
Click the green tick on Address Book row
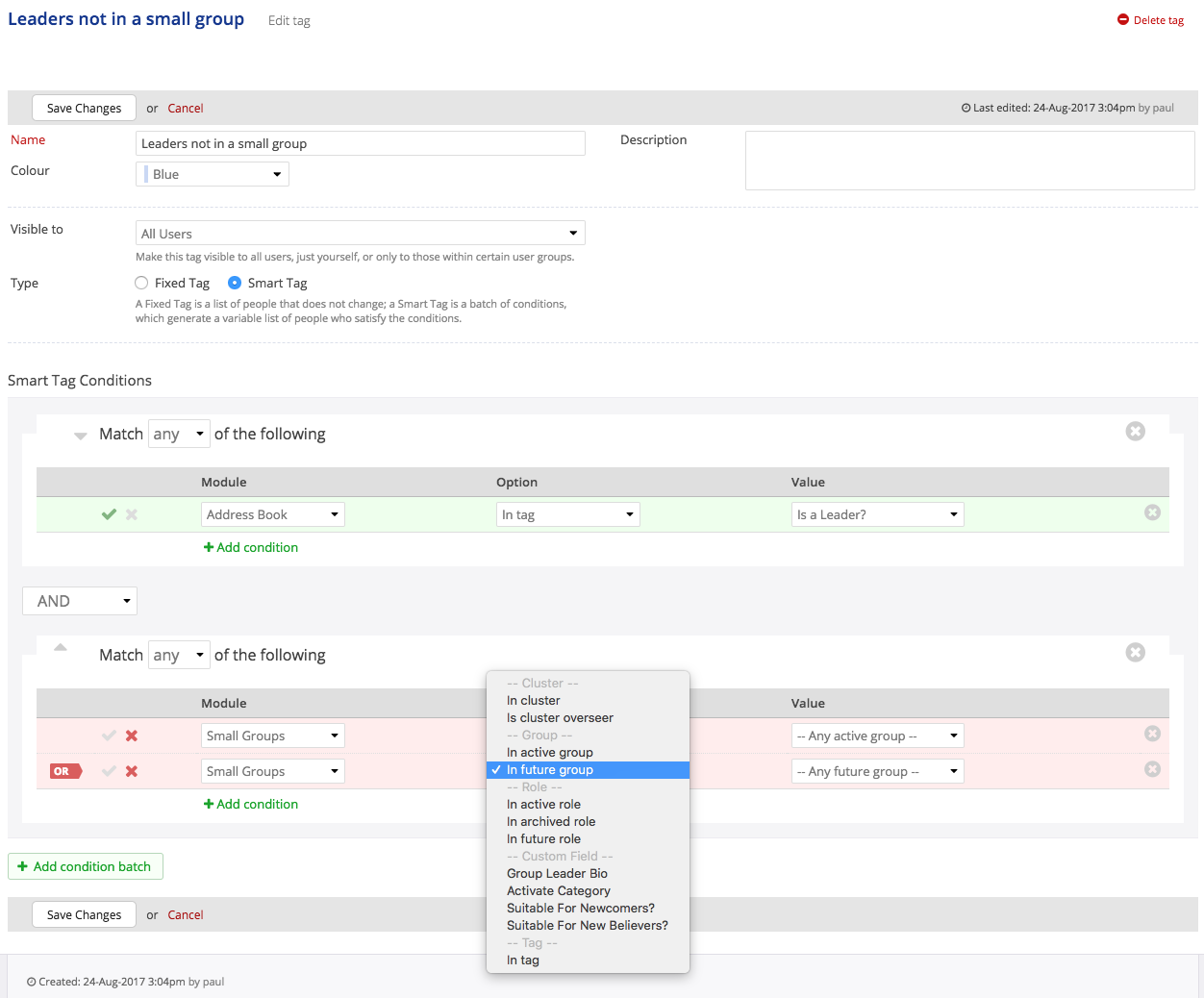point(109,514)
